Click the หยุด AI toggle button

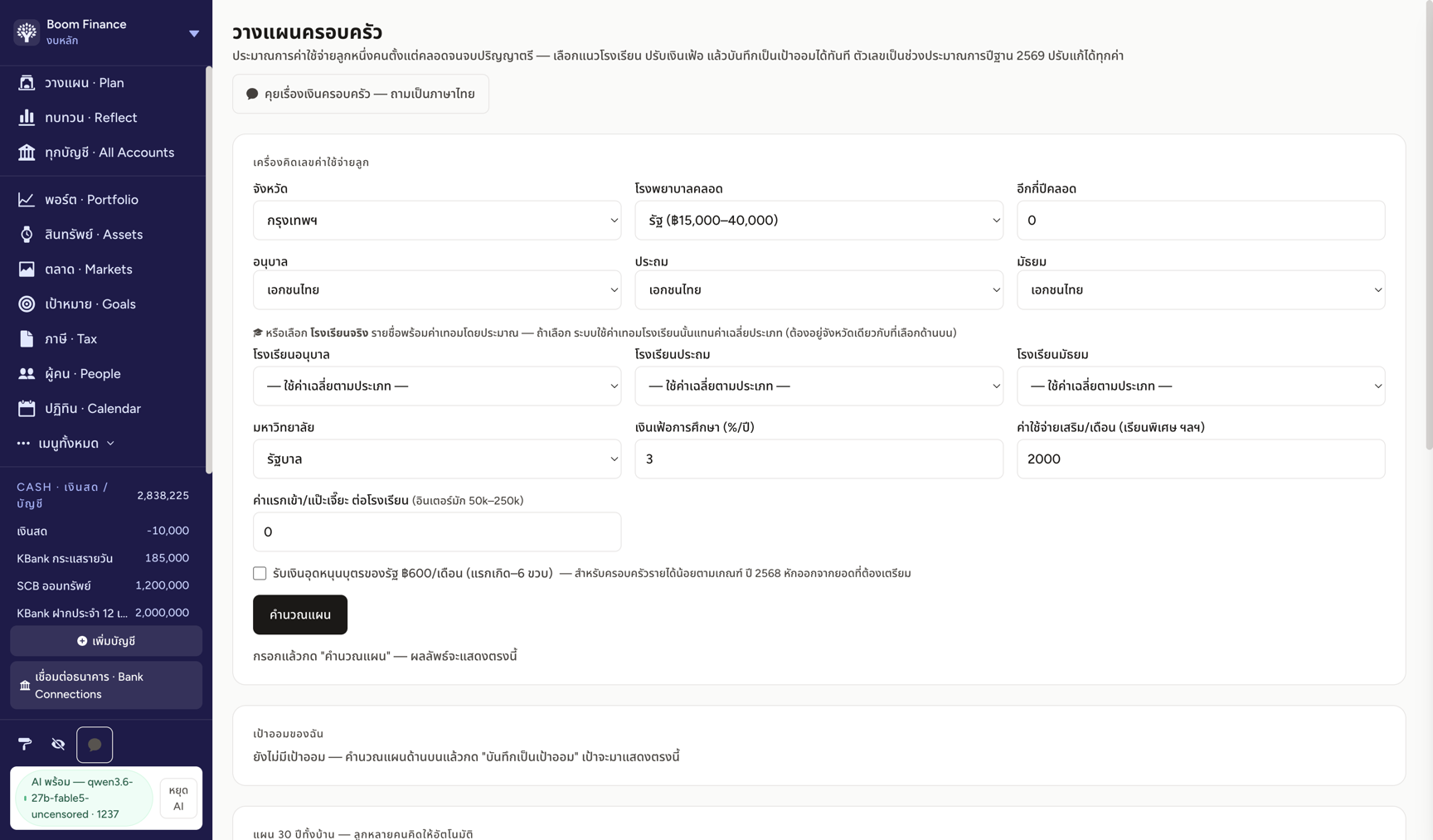point(178,798)
